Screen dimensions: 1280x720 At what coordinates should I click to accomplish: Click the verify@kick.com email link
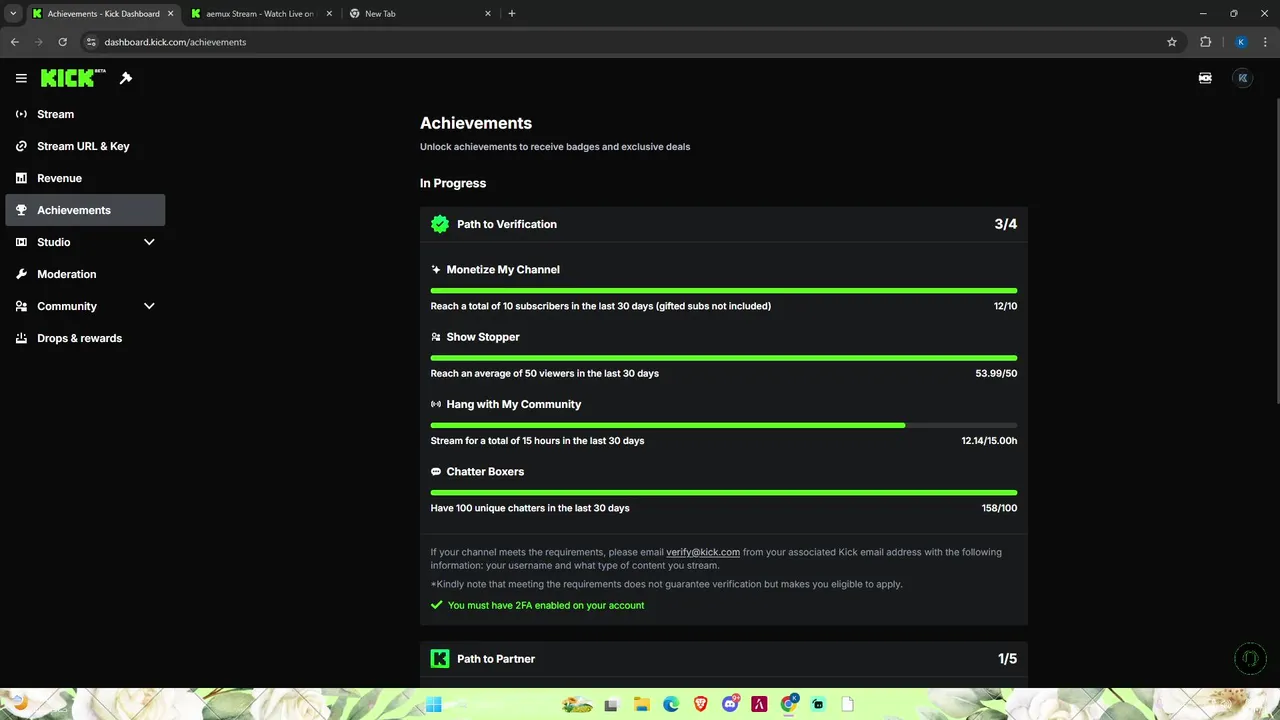(x=703, y=552)
